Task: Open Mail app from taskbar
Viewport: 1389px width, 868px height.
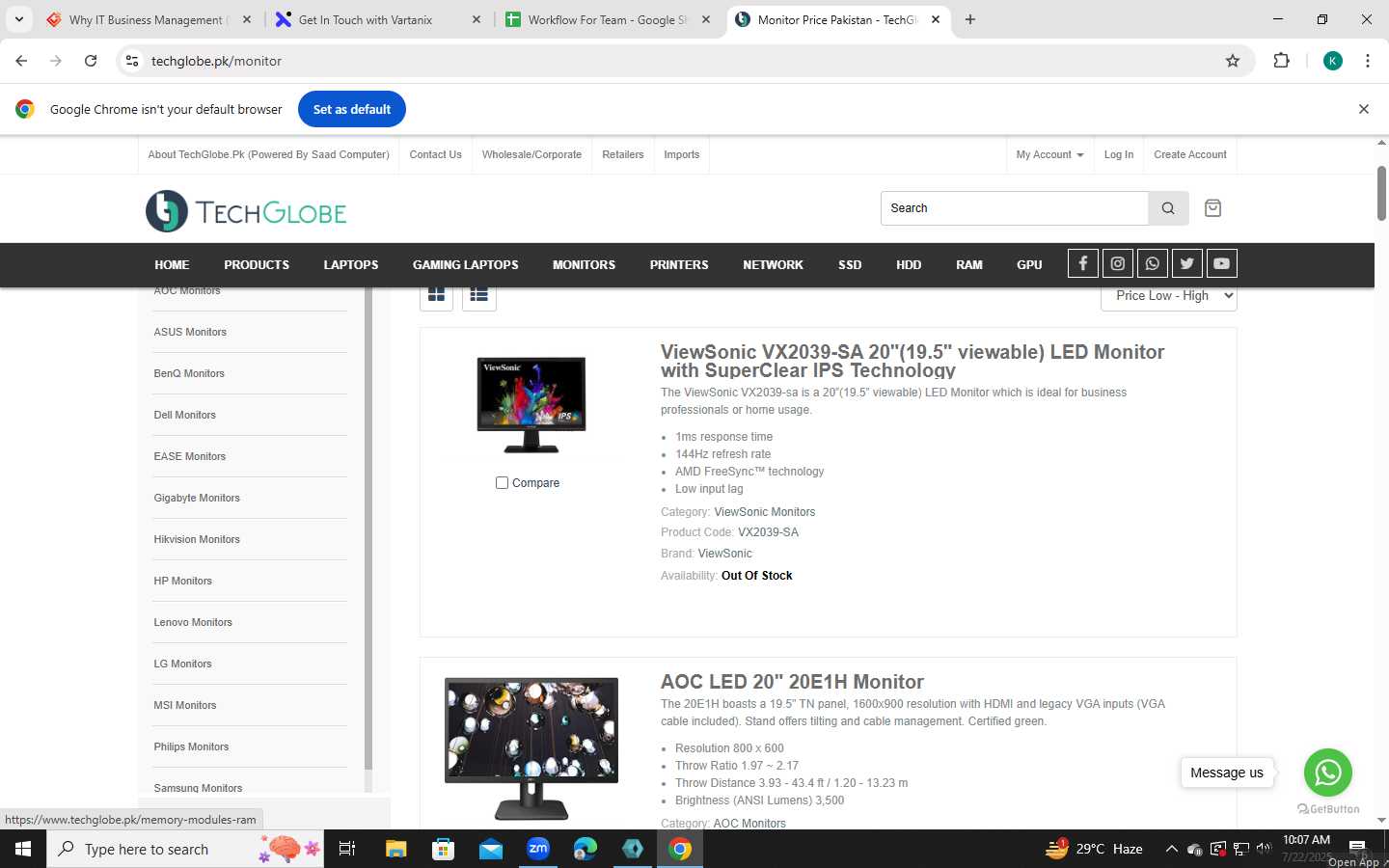Action: [x=491, y=849]
